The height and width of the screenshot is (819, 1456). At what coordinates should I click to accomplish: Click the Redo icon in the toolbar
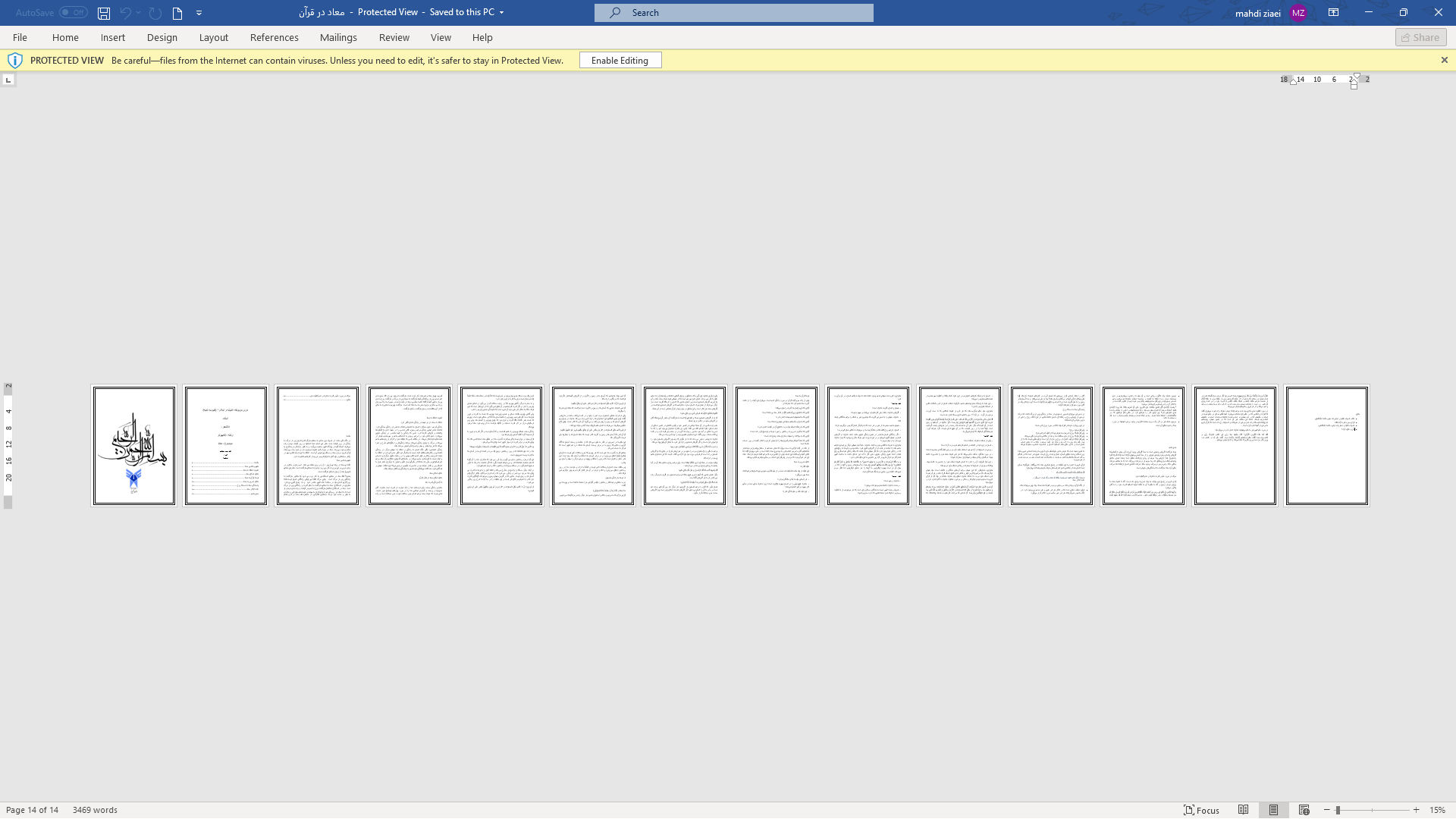pyautogui.click(x=155, y=12)
